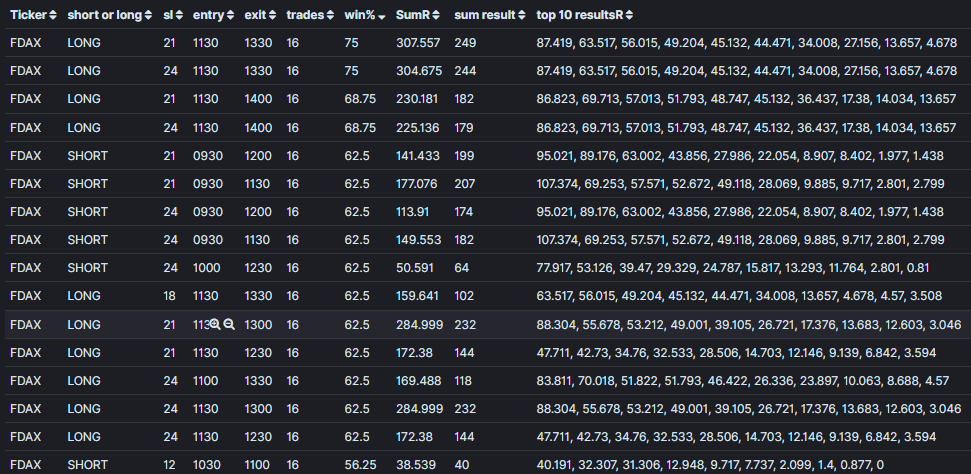The height and width of the screenshot is (474, 971).
Task: Select the SumR value 159.641
Action: tap(417, 296)
